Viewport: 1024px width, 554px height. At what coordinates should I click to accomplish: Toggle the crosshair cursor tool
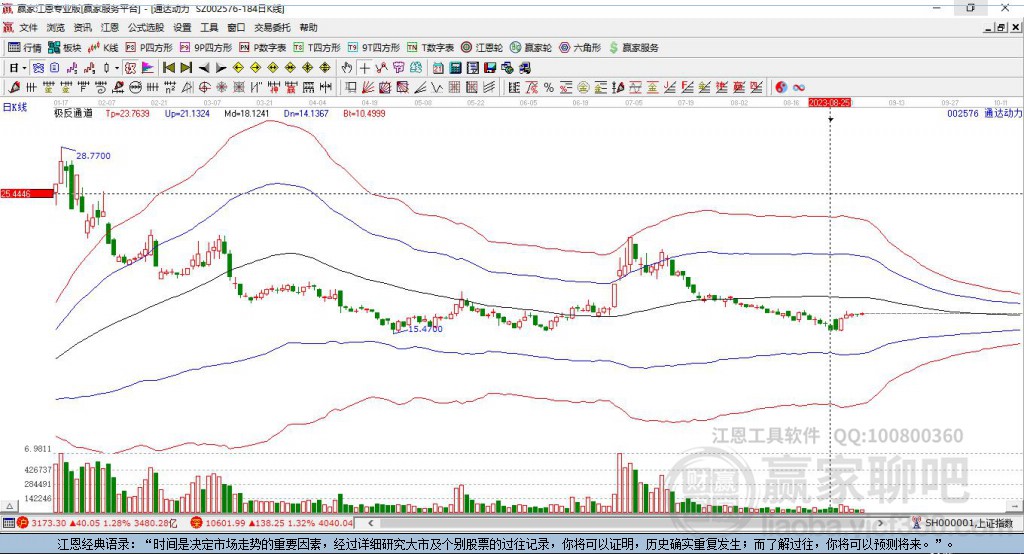(364, 68)
